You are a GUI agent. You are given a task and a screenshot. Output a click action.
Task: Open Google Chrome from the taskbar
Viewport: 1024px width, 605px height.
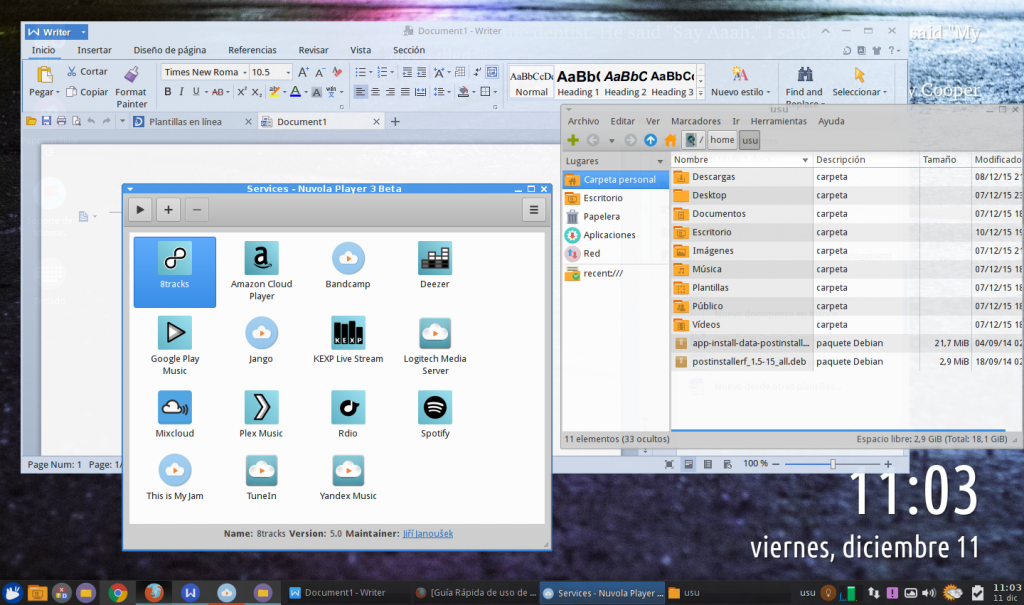(x=118, y=593)
